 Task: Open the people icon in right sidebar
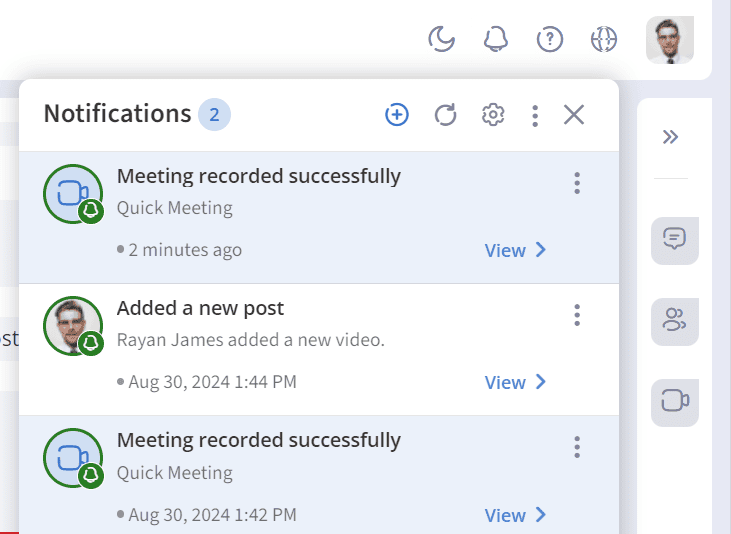coord(675,320)
